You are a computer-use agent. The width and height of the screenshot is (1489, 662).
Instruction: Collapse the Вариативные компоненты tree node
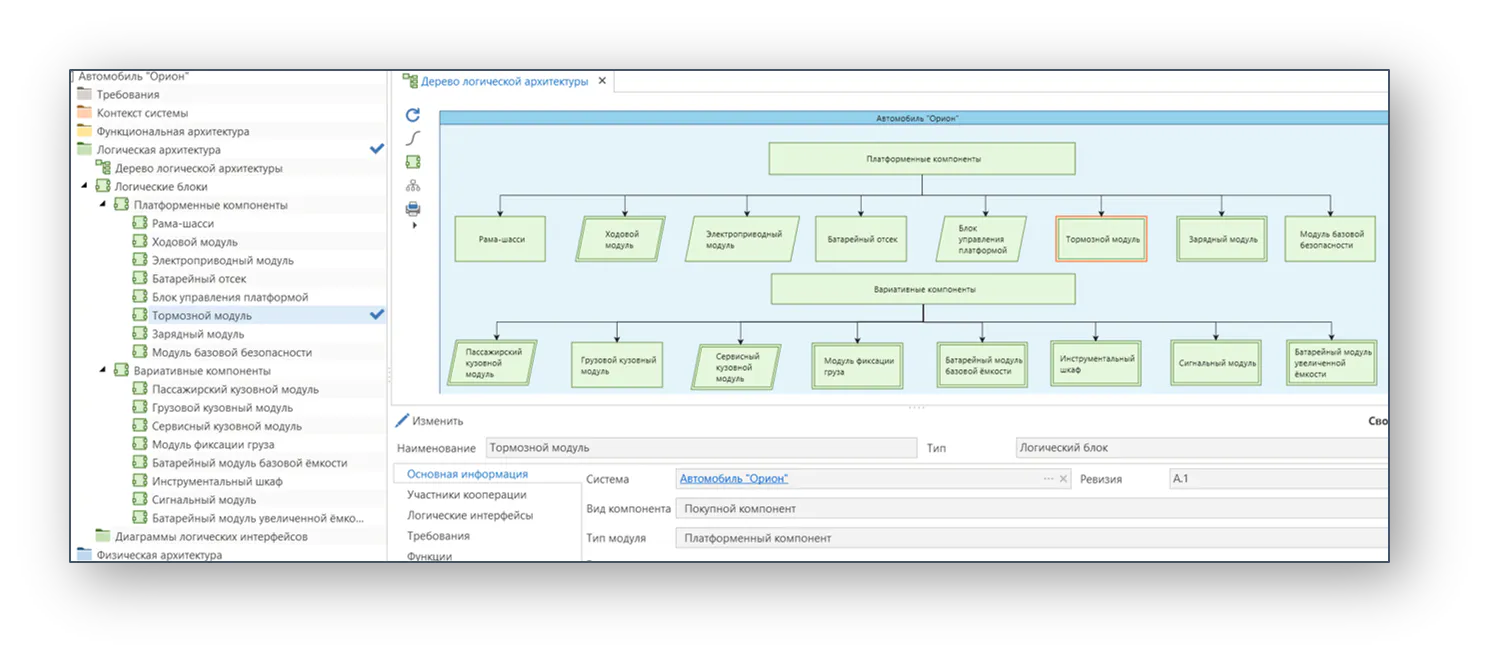[x=102, y=370]
